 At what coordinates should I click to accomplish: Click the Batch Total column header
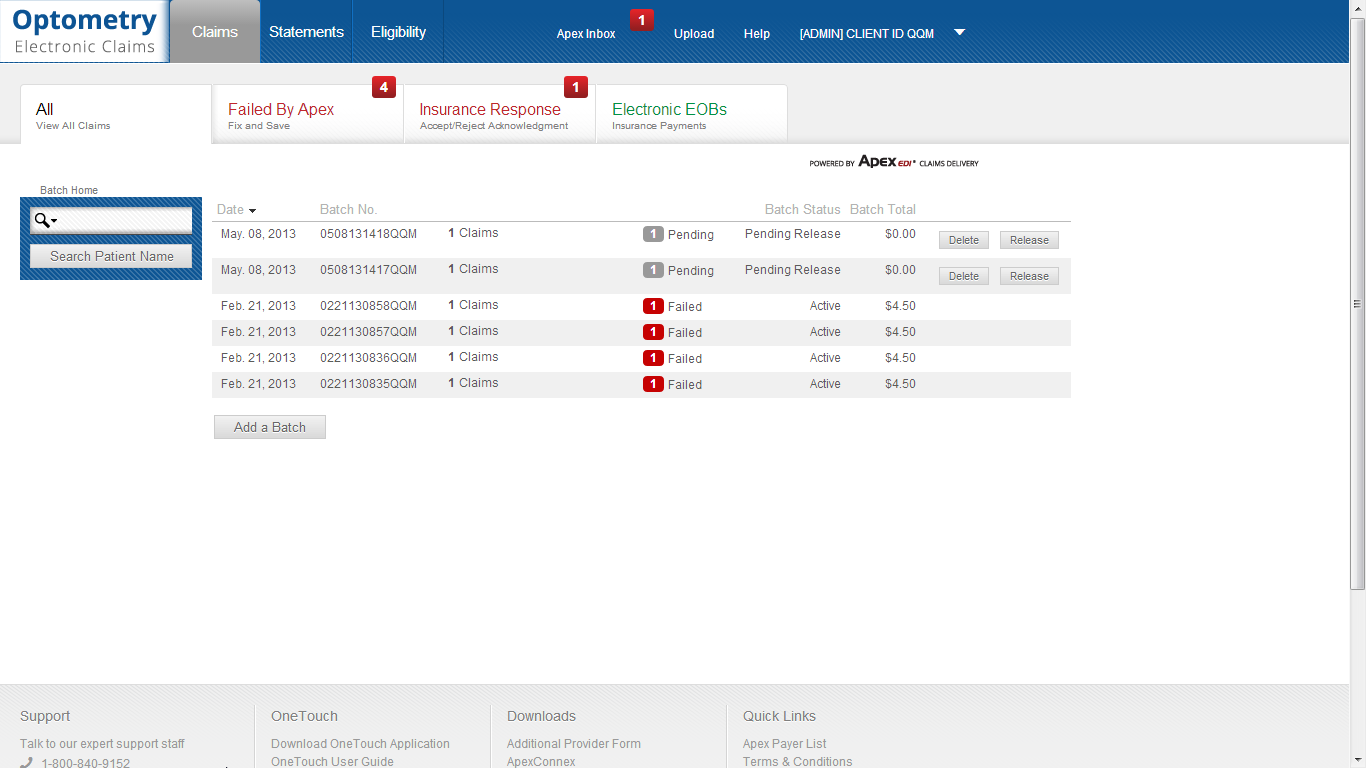tap(883, 210)
